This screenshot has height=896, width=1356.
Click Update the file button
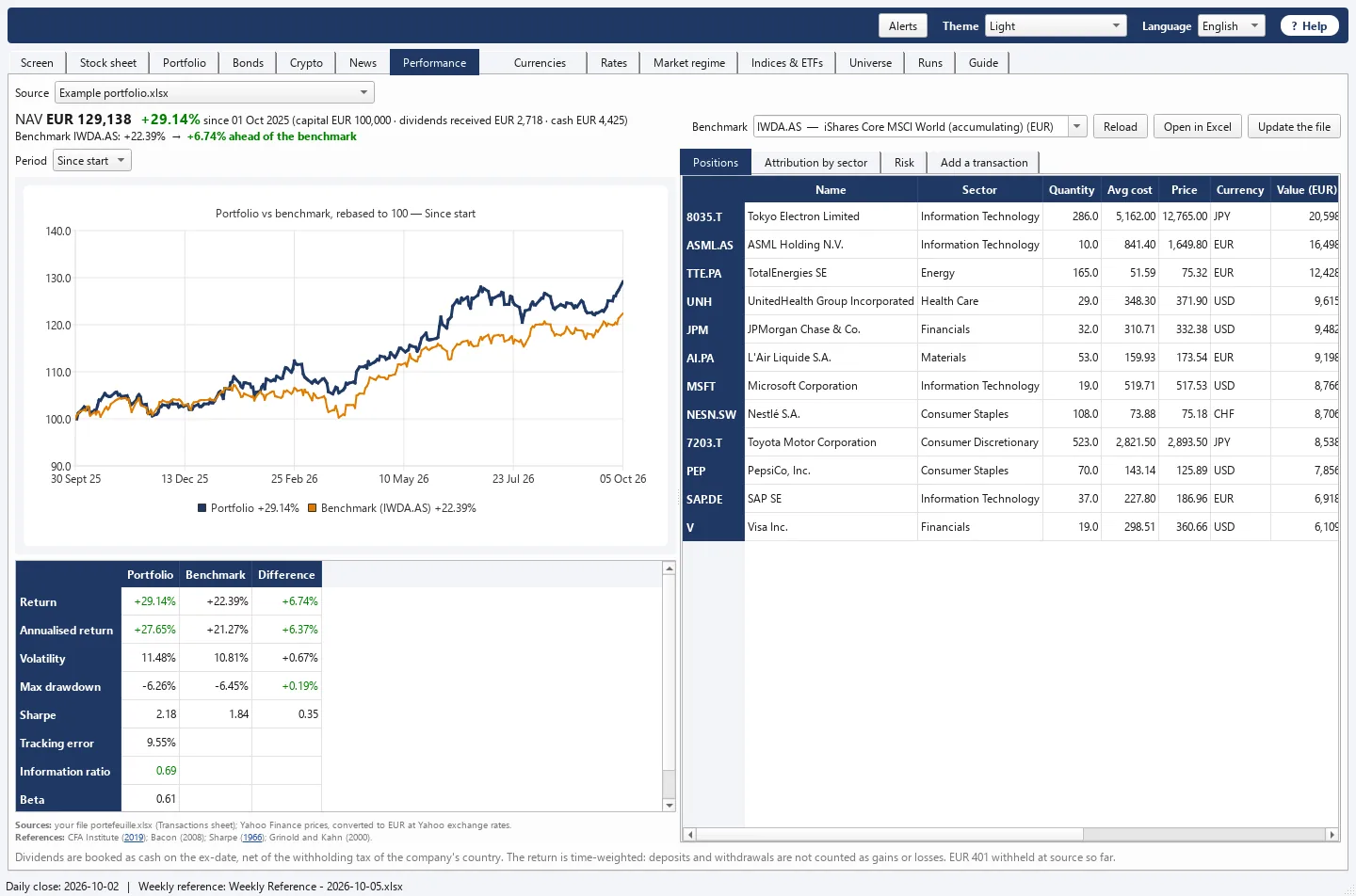1294,127
